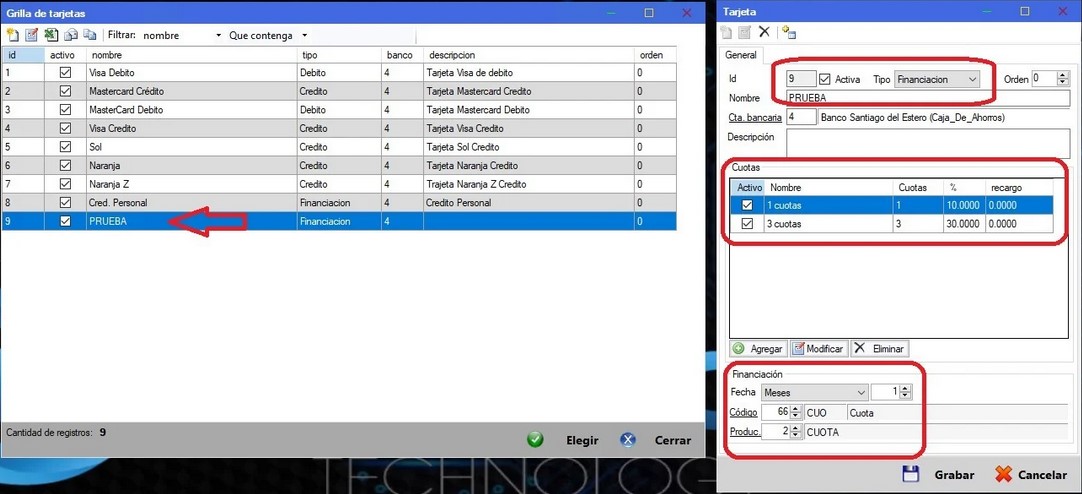1082x494 pixels.
Task: Toggle activo checkbox for Sol row
Action: pos(66,147)
